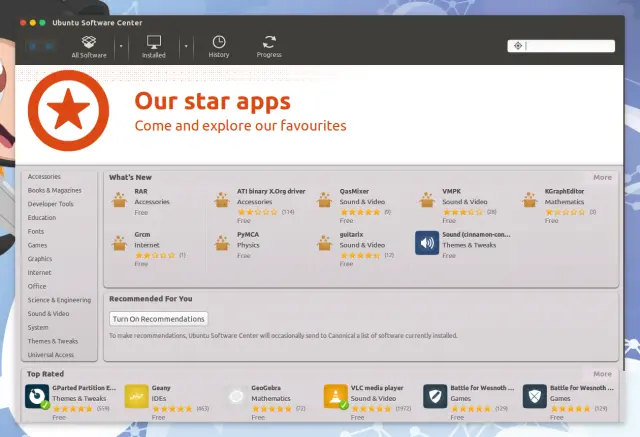Open the Sound & Video category

click(x=49, y=313)
